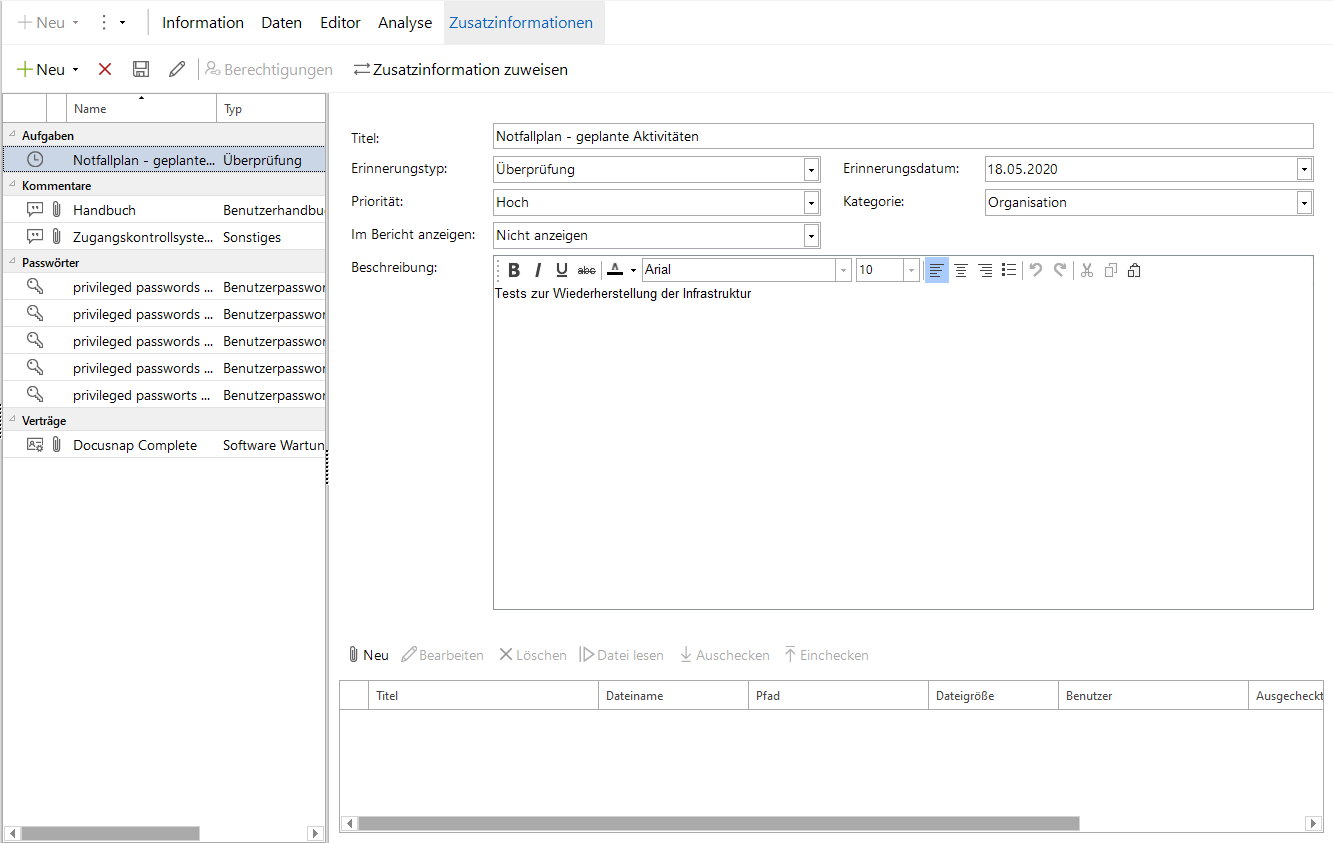The height and width of the screenshot is (843, 1333).
Task: Align description text left
Action: click(936, 270)
